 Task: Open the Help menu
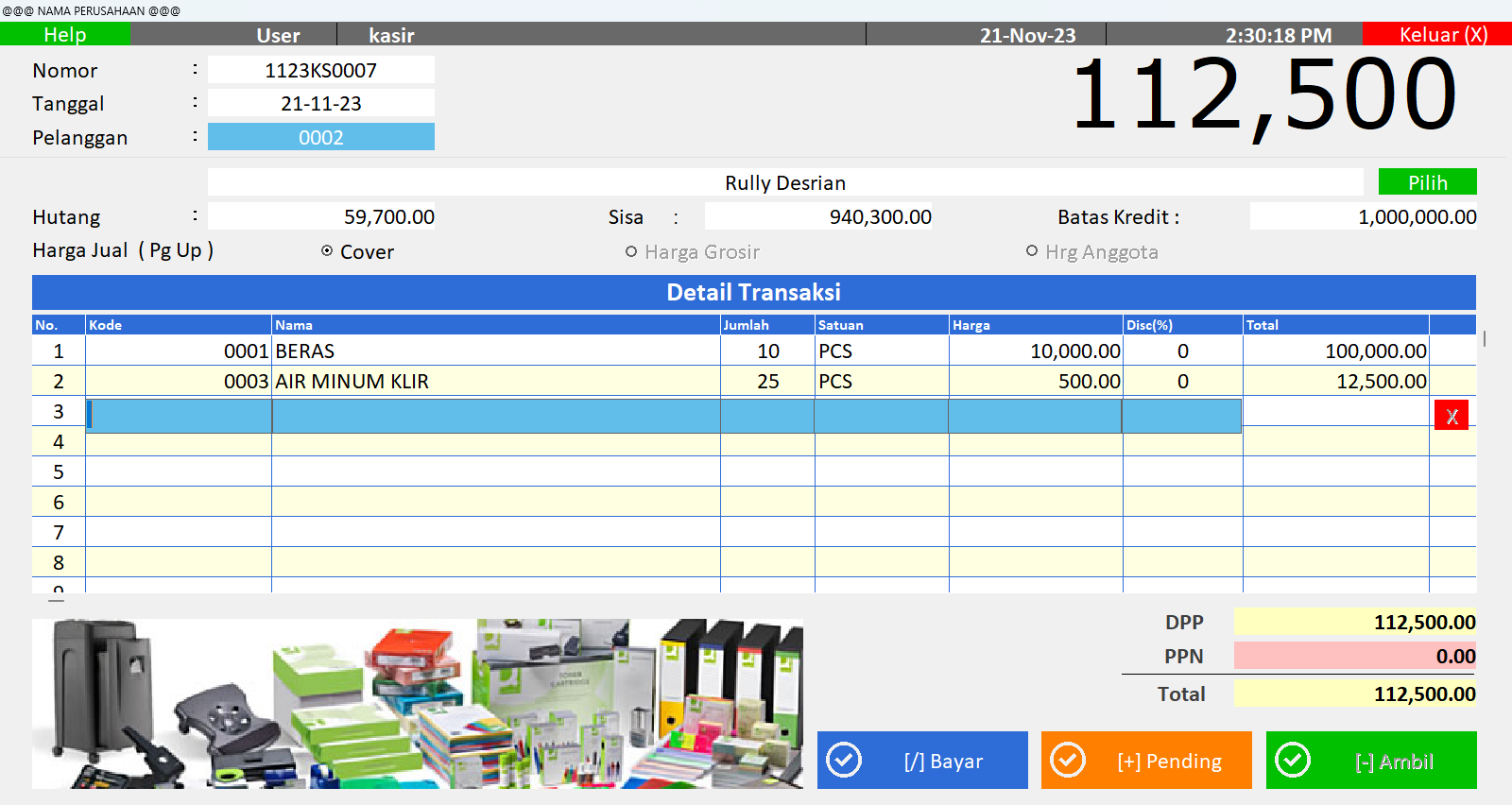coord(65,35)
